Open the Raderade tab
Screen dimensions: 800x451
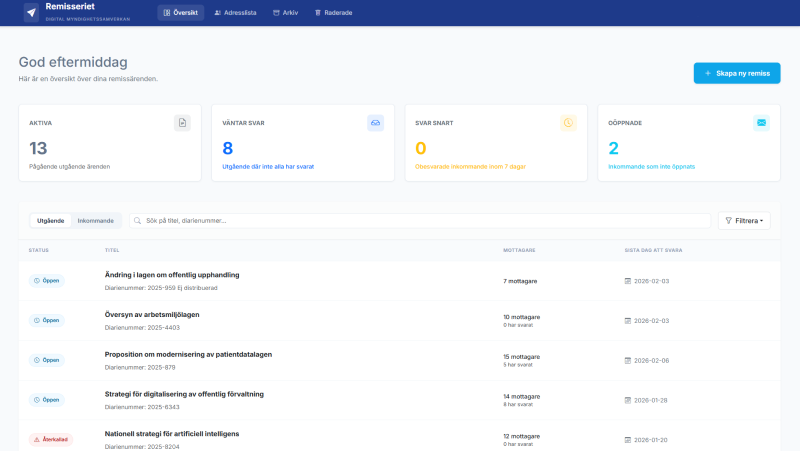tap(333, 13)
